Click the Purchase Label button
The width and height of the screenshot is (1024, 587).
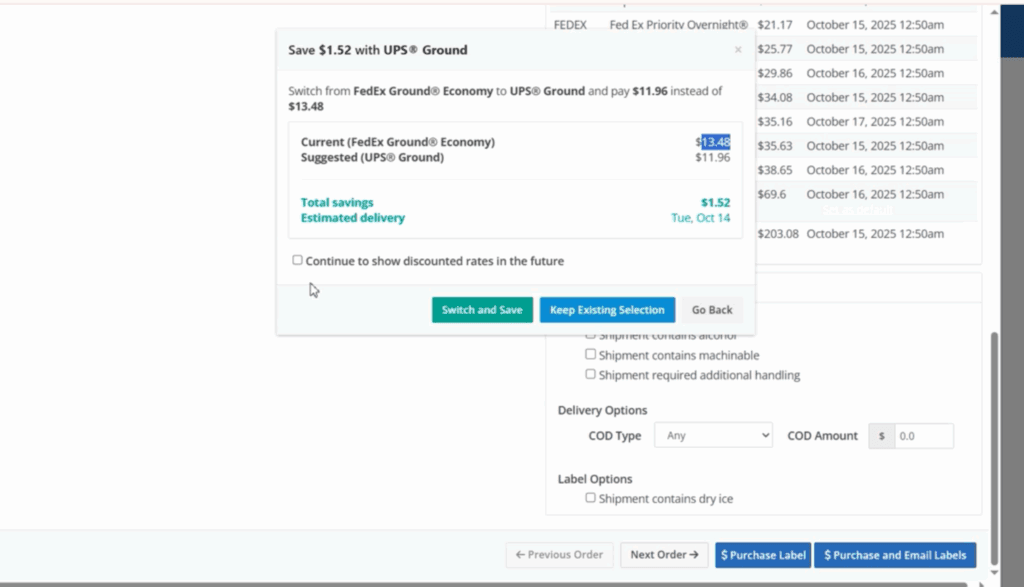click(x=762, y=555)
